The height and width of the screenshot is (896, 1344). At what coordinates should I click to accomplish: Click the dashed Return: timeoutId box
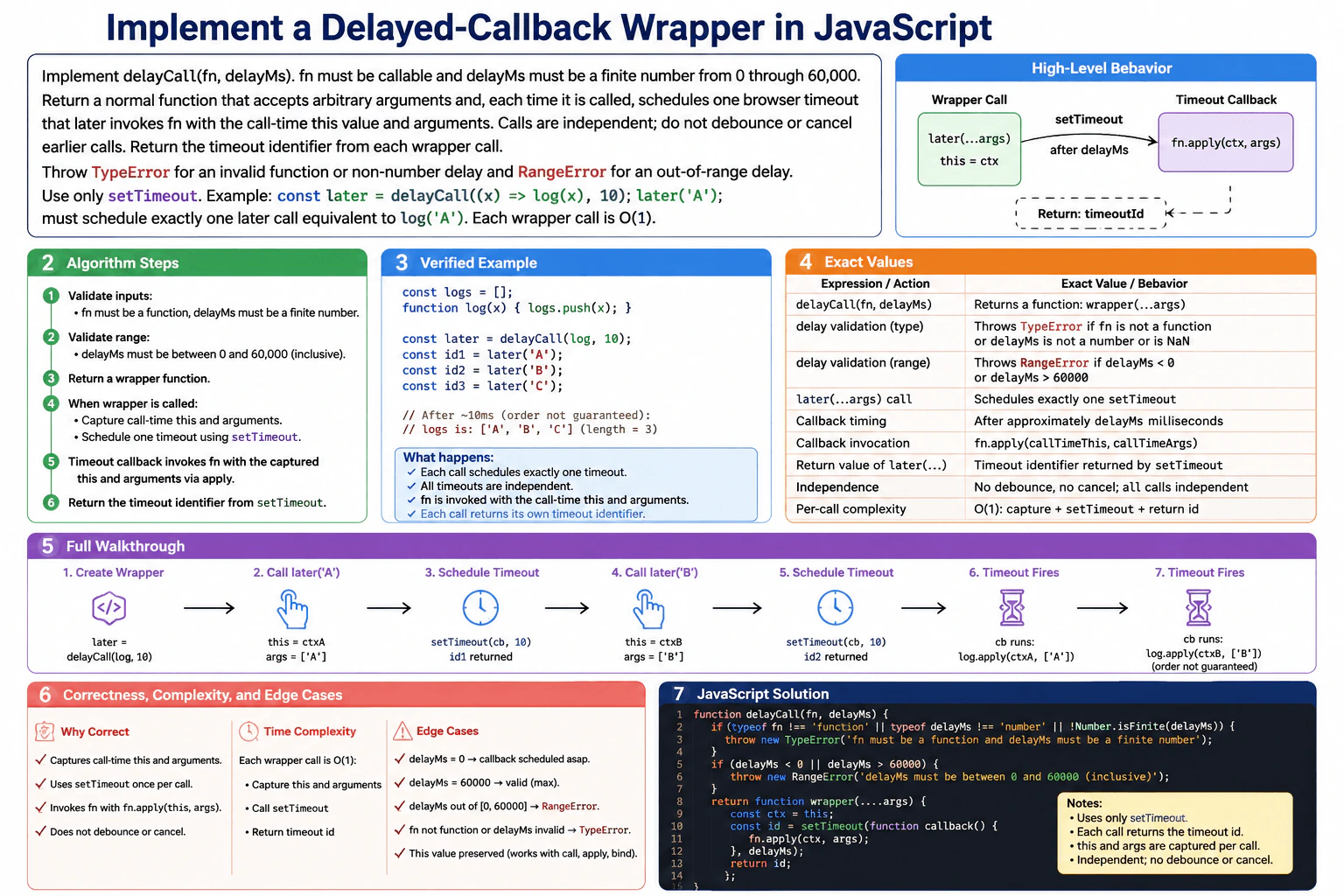pos(1091,213)
